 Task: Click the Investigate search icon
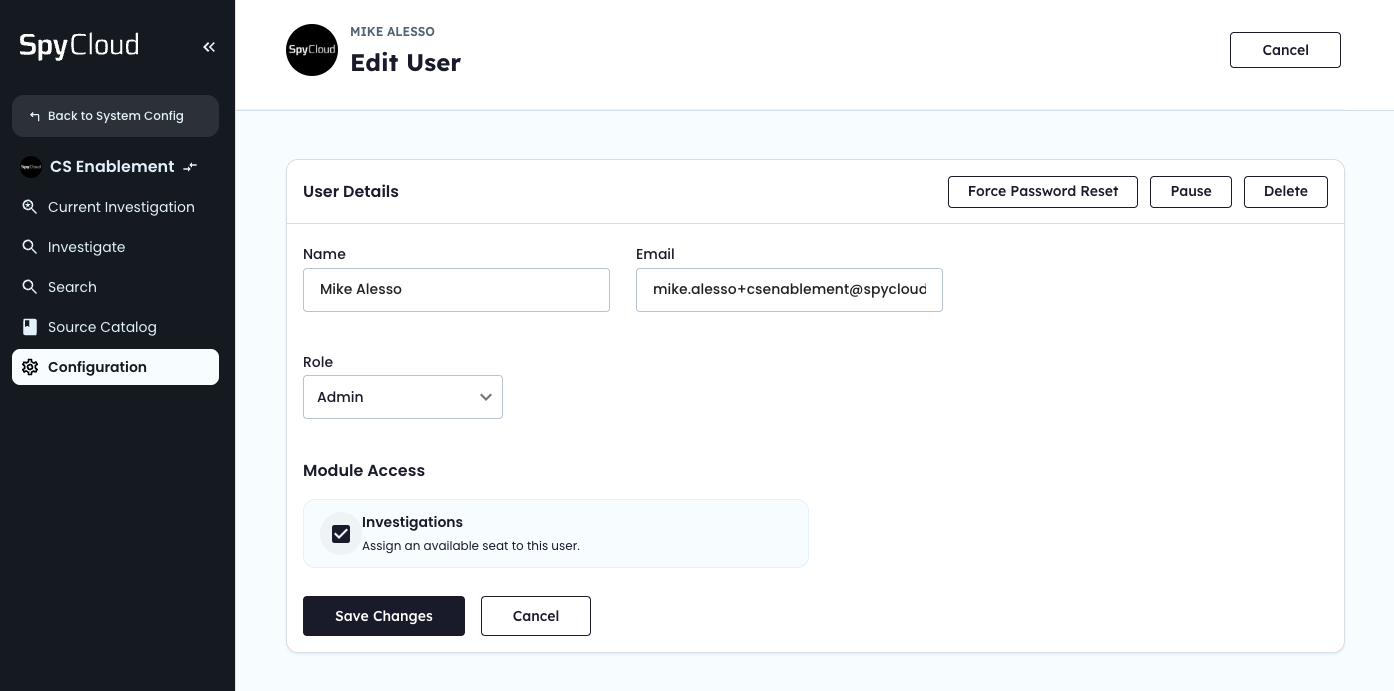click(x=30, y=247)
